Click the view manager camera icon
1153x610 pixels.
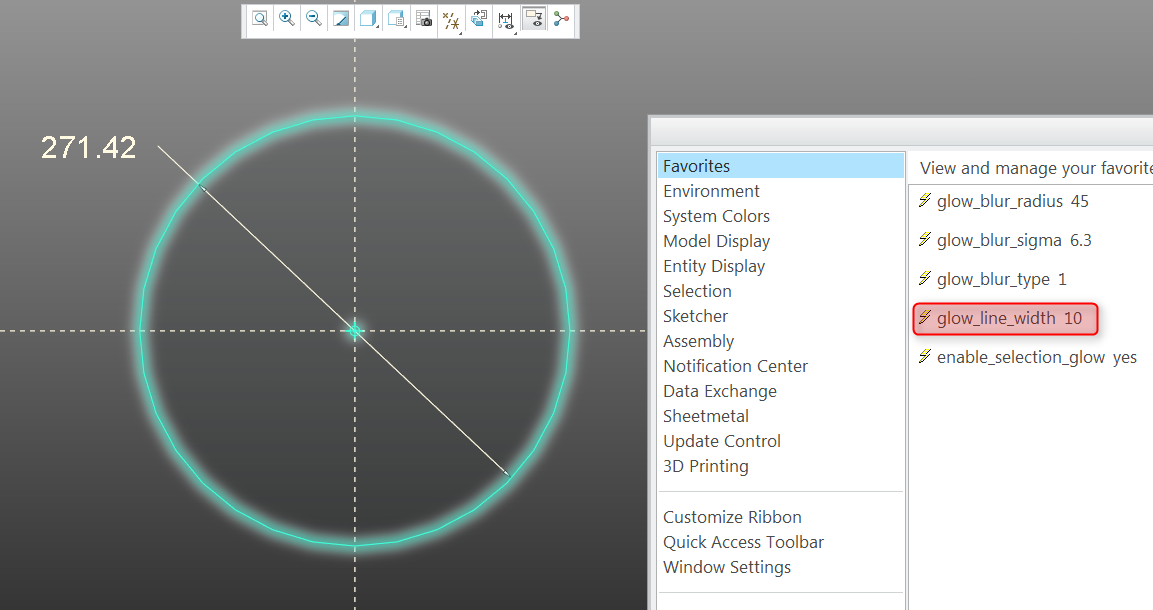(x=424, y=19)
